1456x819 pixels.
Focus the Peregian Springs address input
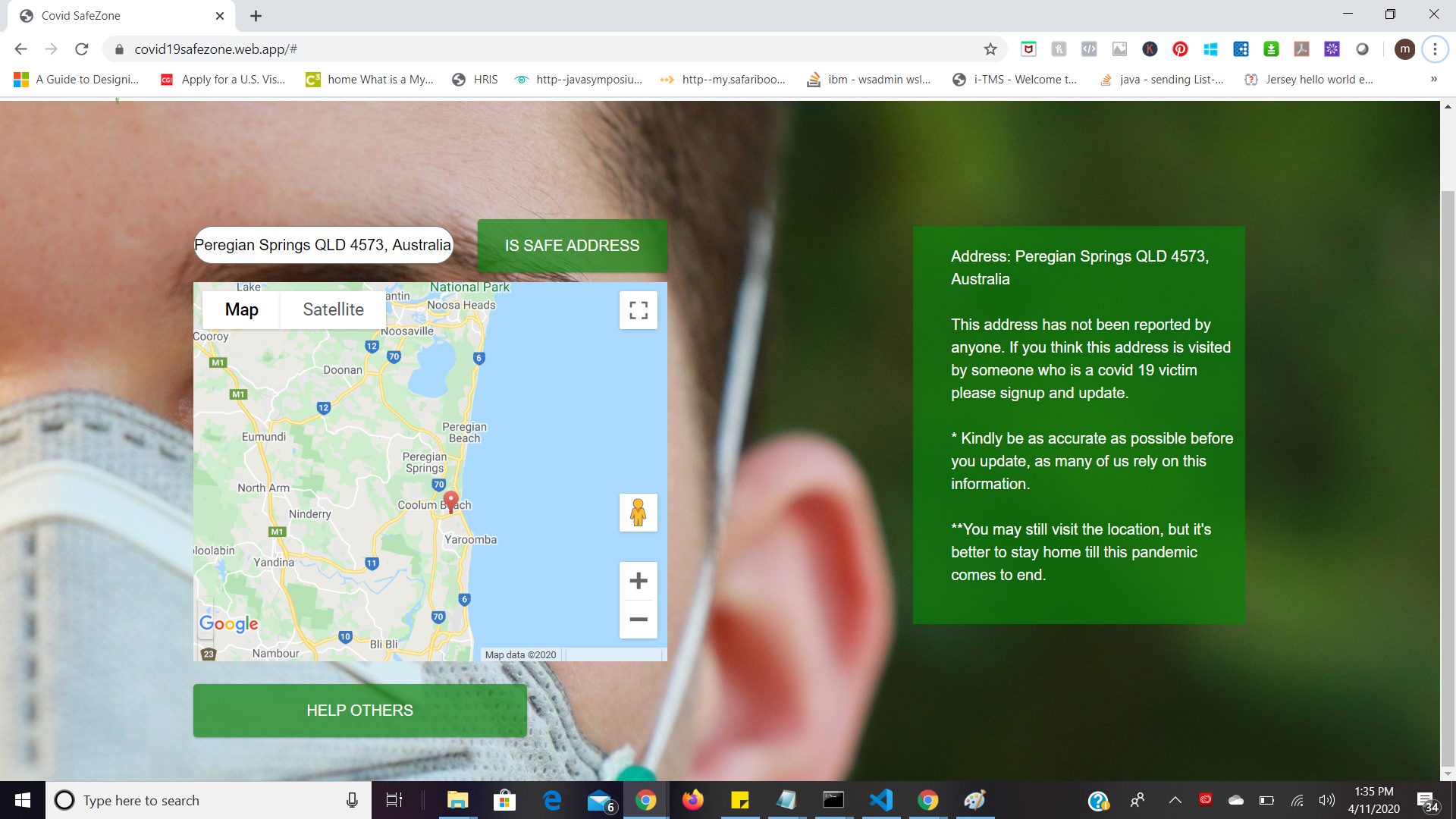324,245
